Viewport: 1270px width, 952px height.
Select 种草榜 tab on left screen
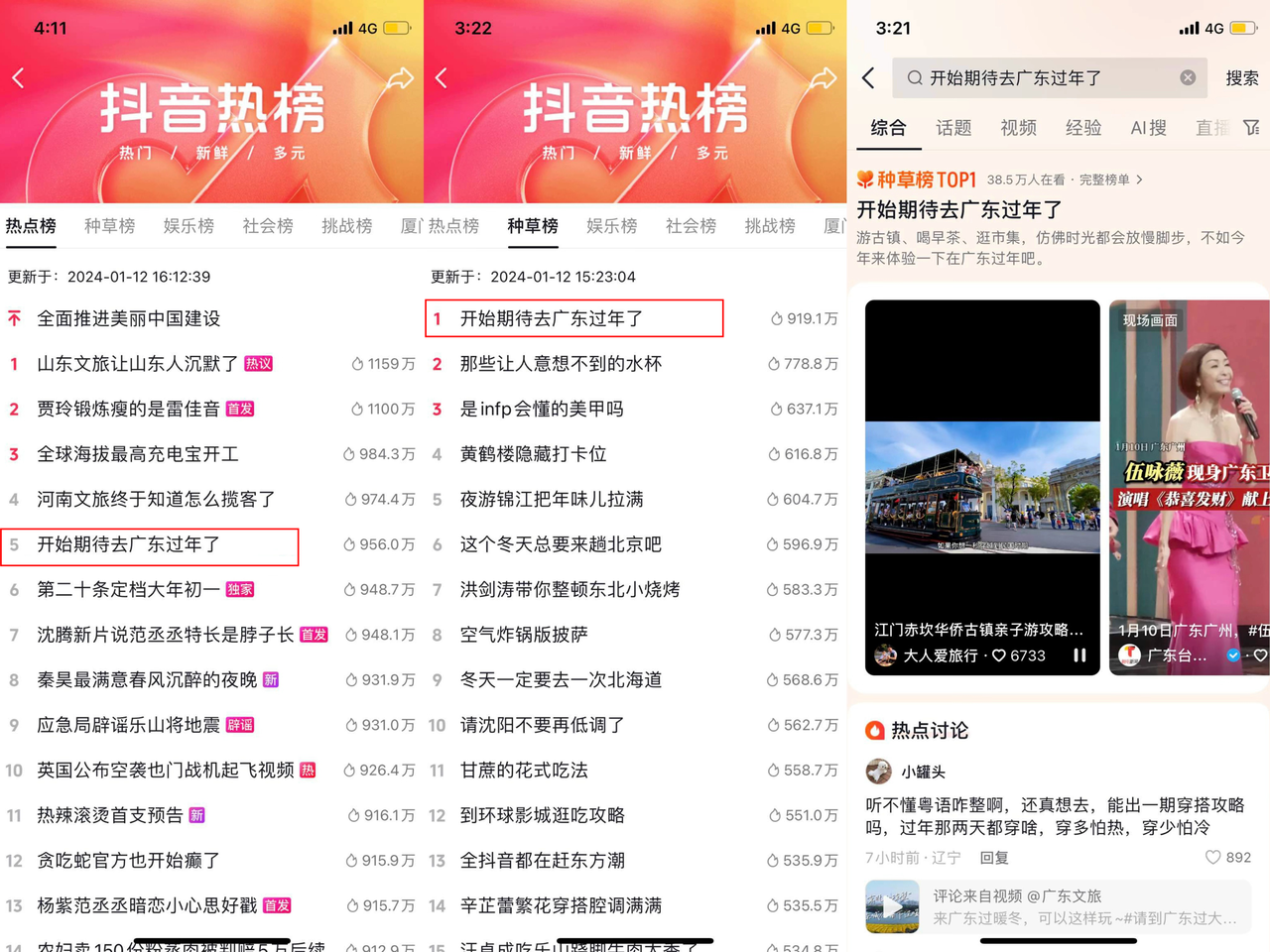coord(109,226)
